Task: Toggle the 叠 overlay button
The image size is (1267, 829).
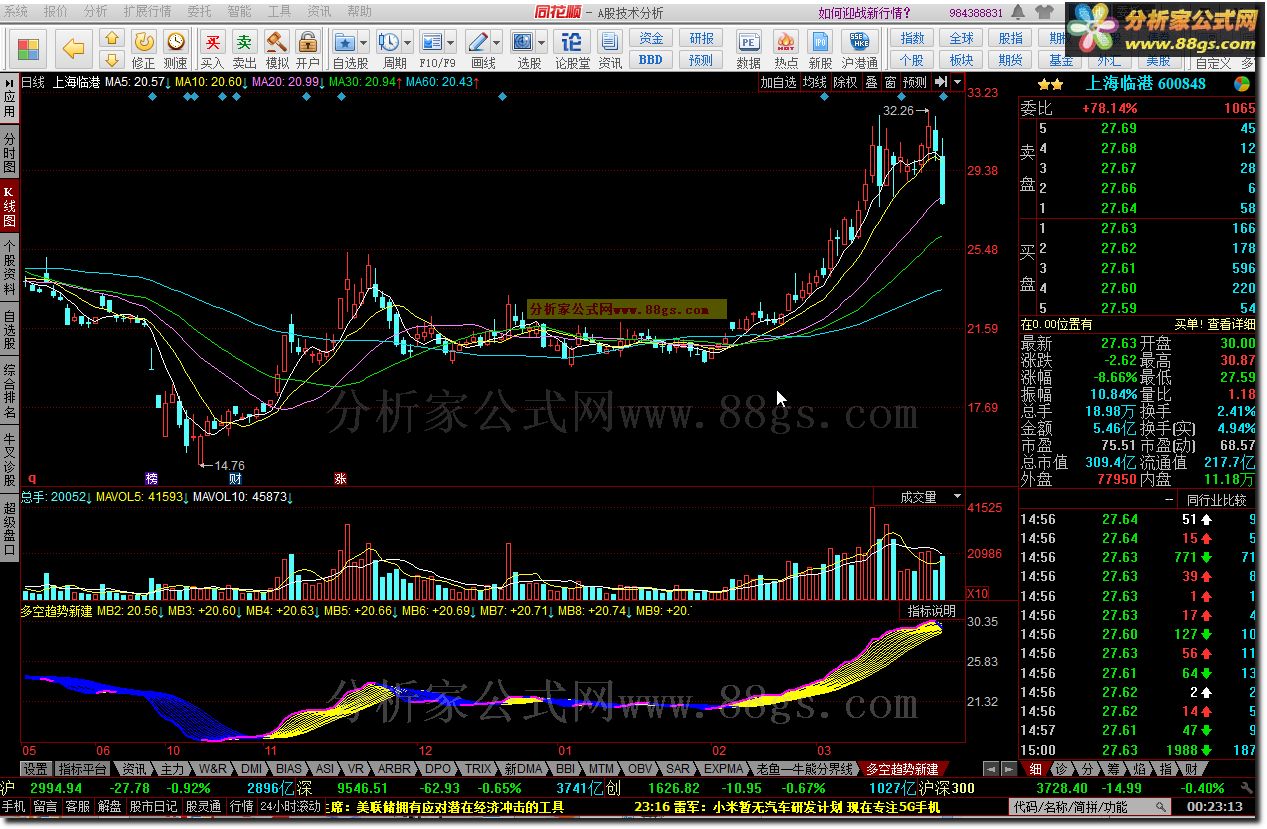Action: pos(872,83)
